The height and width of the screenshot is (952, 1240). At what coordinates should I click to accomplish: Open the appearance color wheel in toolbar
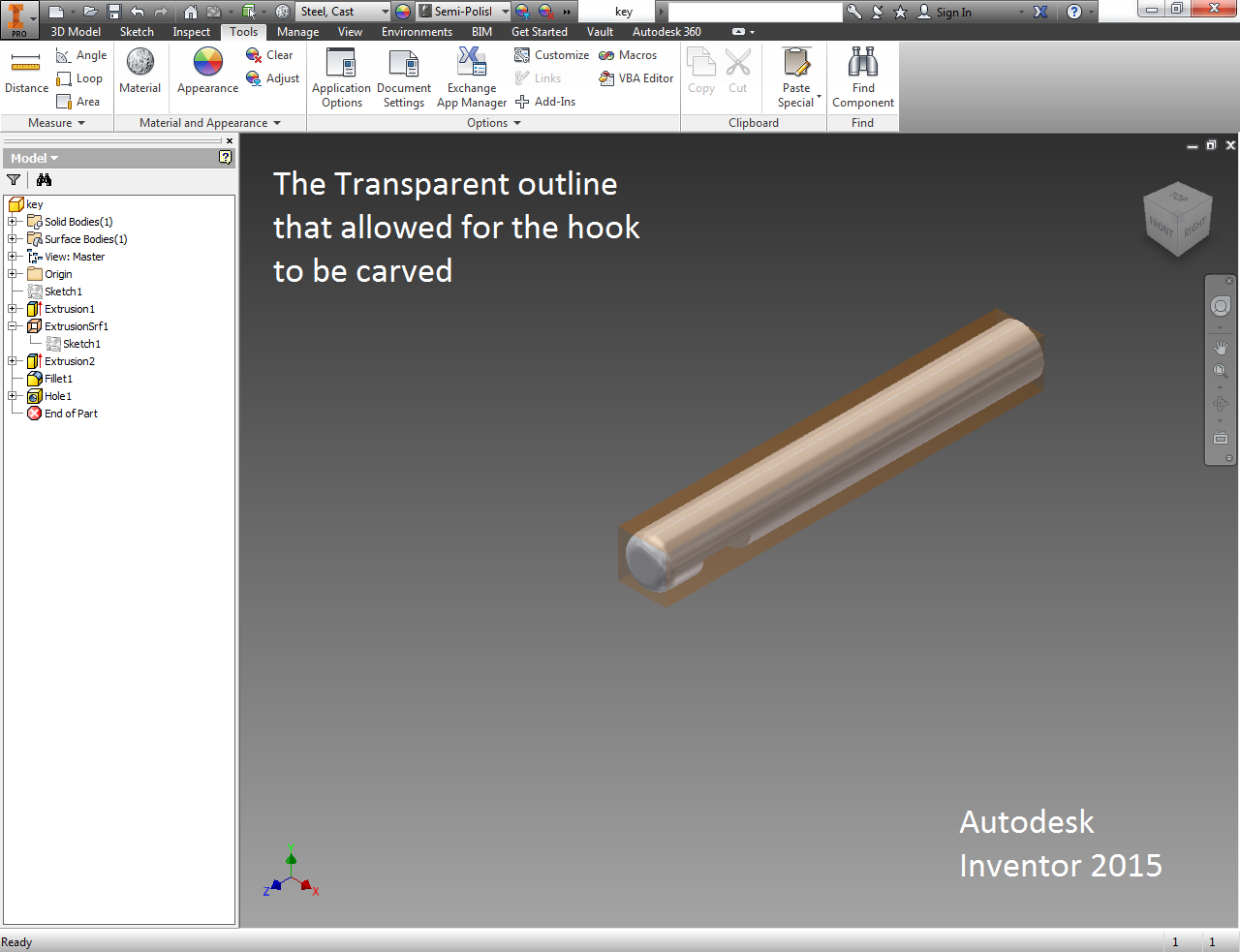403,12
